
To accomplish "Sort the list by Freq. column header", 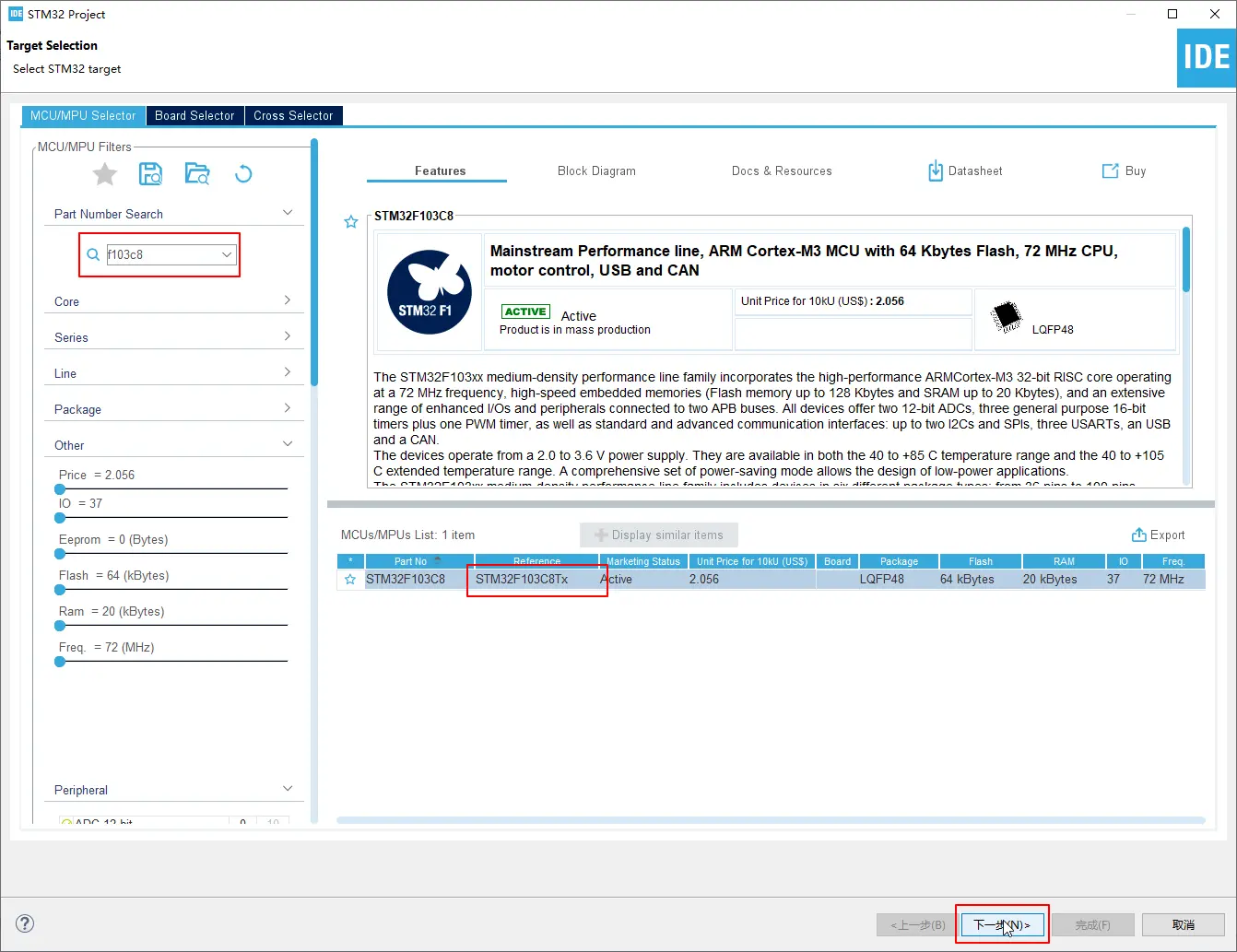I will pyautogui.click(x=1173, y=561).
